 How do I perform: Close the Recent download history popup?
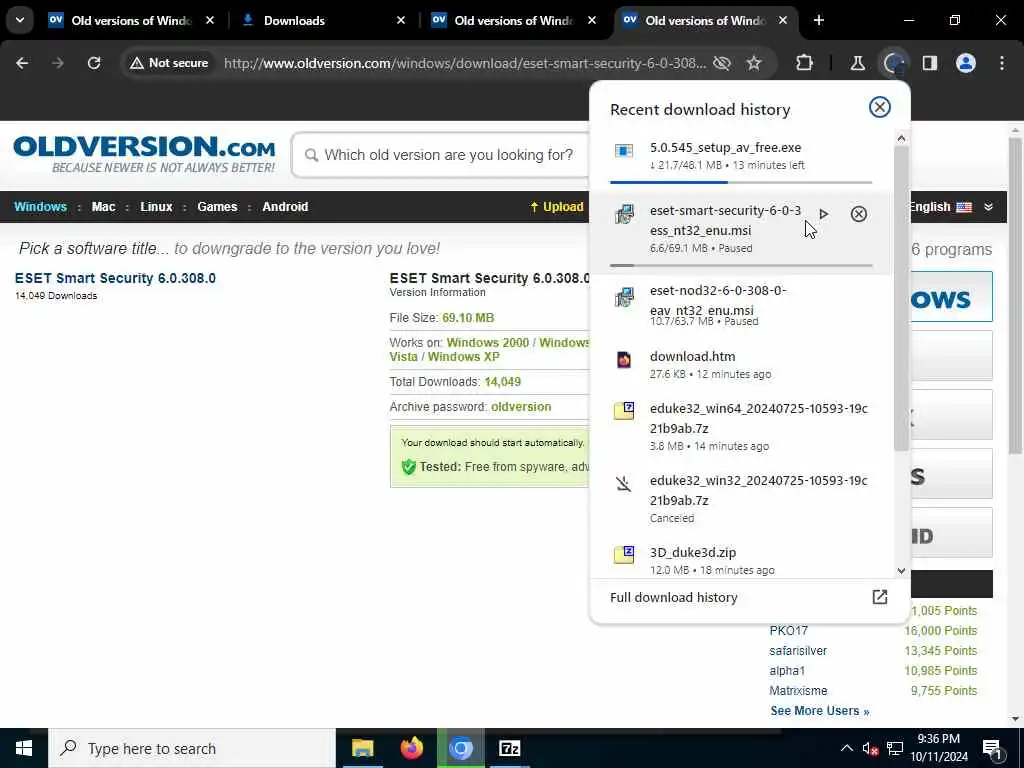[x=880, y=107]
